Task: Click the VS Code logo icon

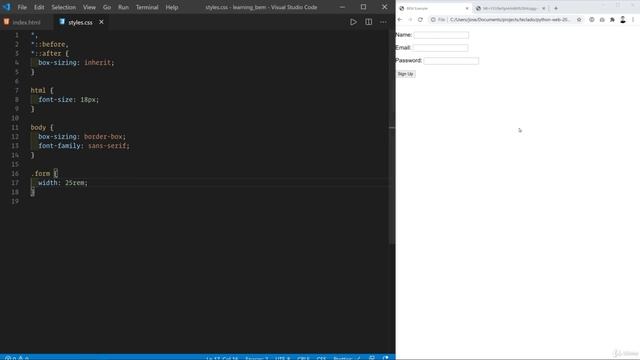Action: [7, 7]
